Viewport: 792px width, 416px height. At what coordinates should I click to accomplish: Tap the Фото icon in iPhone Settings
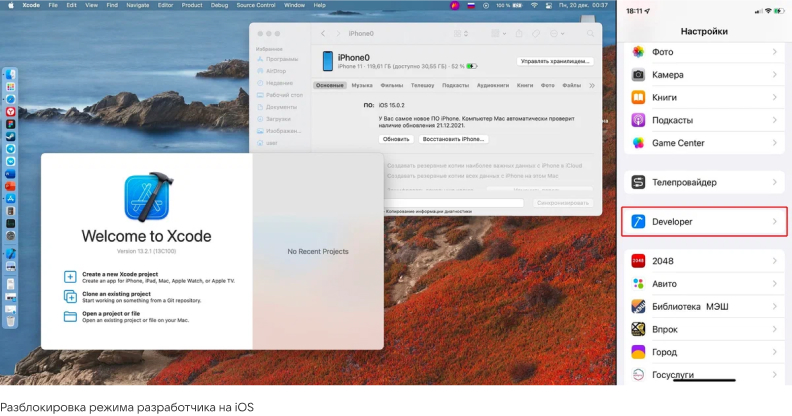coord(638,52)
